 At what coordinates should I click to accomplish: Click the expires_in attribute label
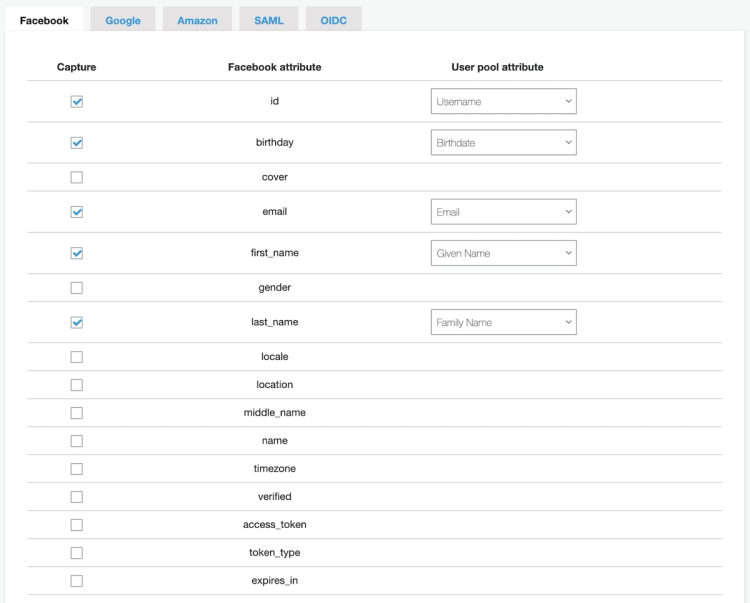pos(275,581)
